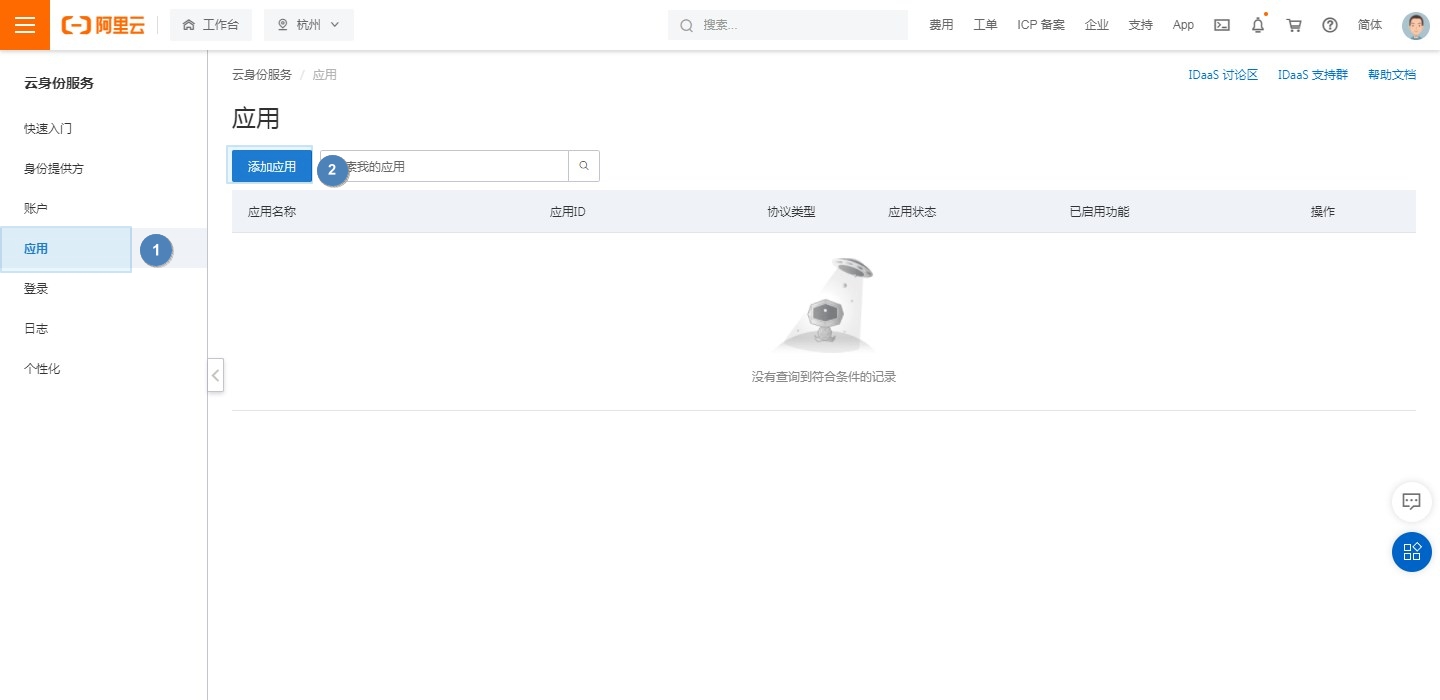Open the Cloud Shell terminal icon
The width and height of the screenshot is (1440, 700).
point(1221,25)
